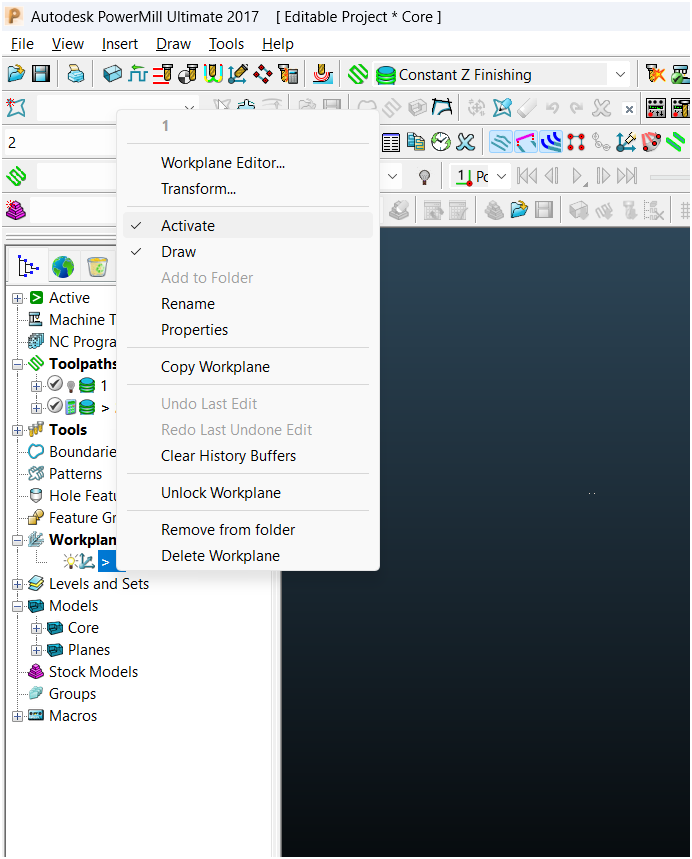This screenshot has height=859, width=692.
Task: Click simulation play button
Action: pyautogui.click(x=577, y=176)
